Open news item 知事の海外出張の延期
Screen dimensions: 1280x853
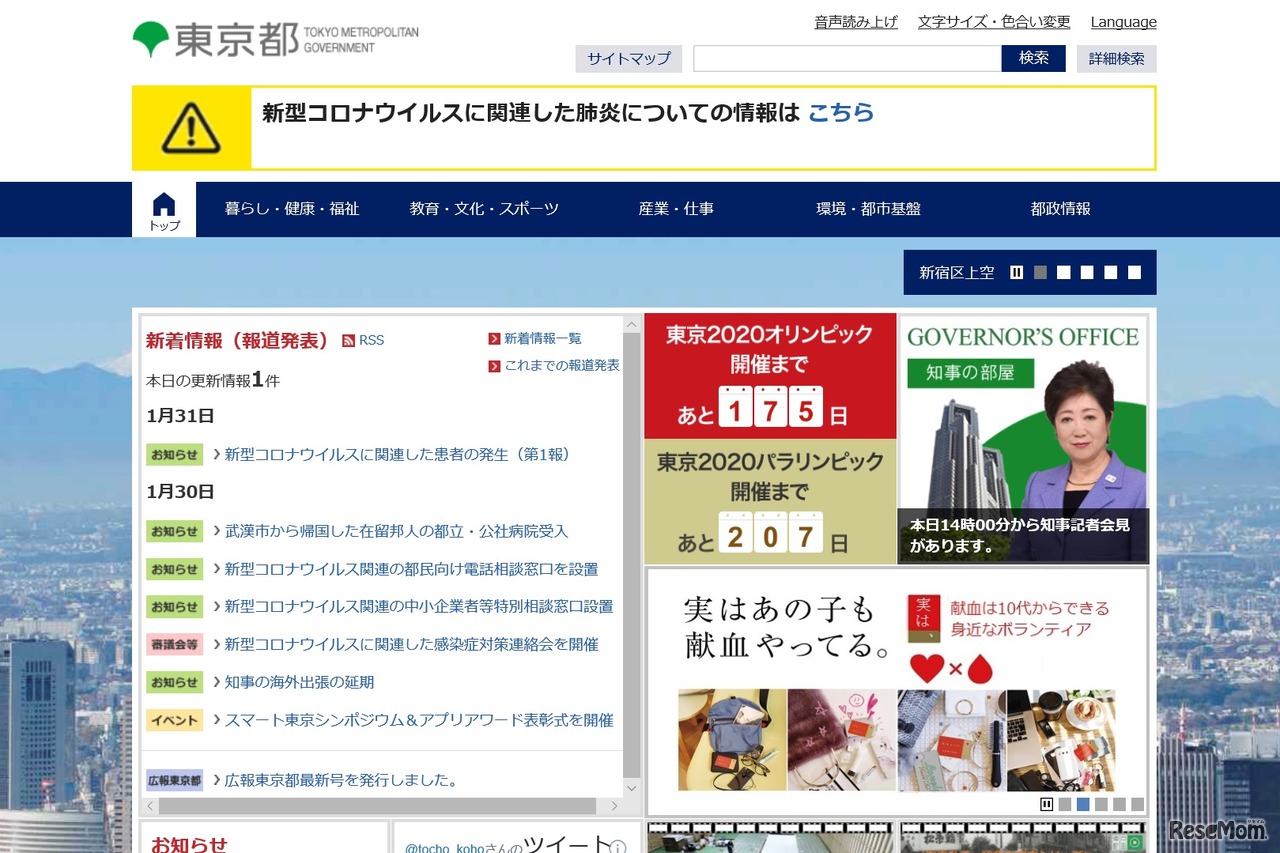pyautogui.click(x=299, y=683)
